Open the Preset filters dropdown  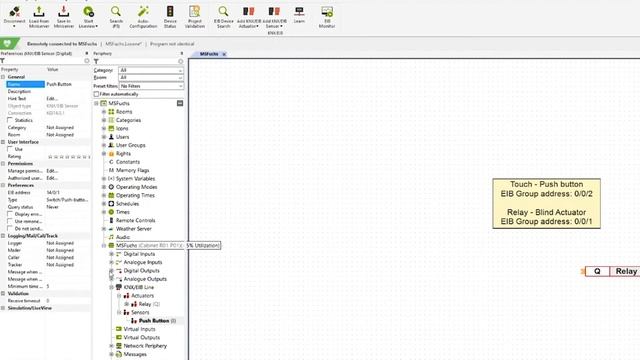pos(151,86)
